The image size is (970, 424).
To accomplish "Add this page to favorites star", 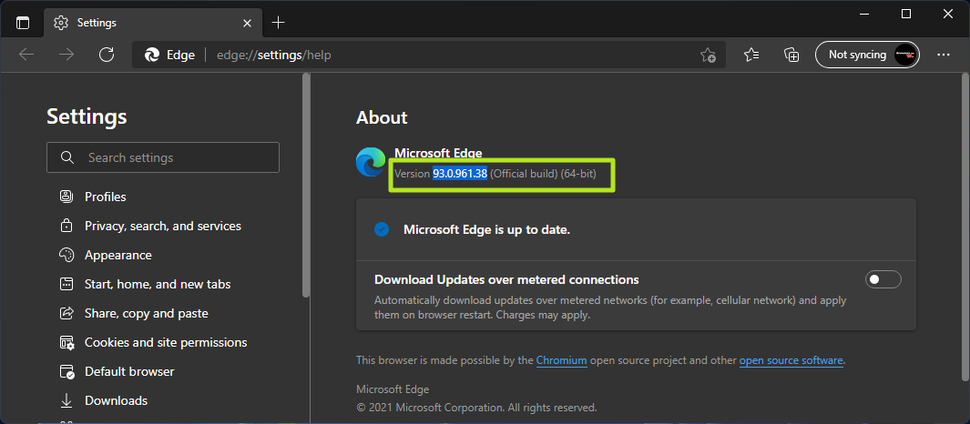I will [x=708, y=55].
